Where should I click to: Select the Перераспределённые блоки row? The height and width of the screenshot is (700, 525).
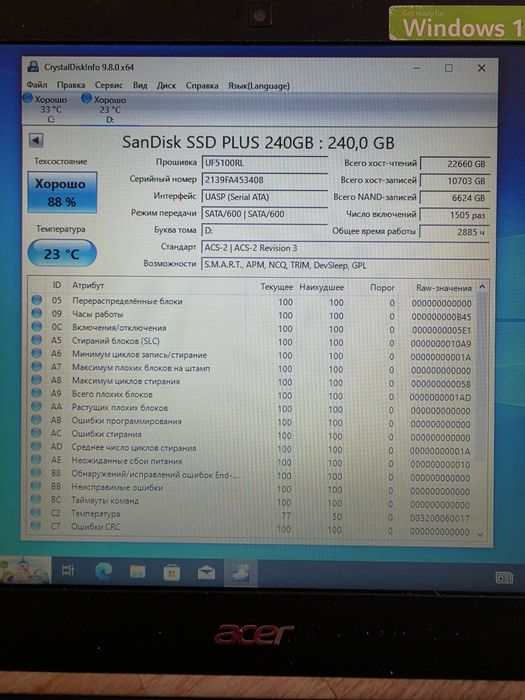[252, 301]
